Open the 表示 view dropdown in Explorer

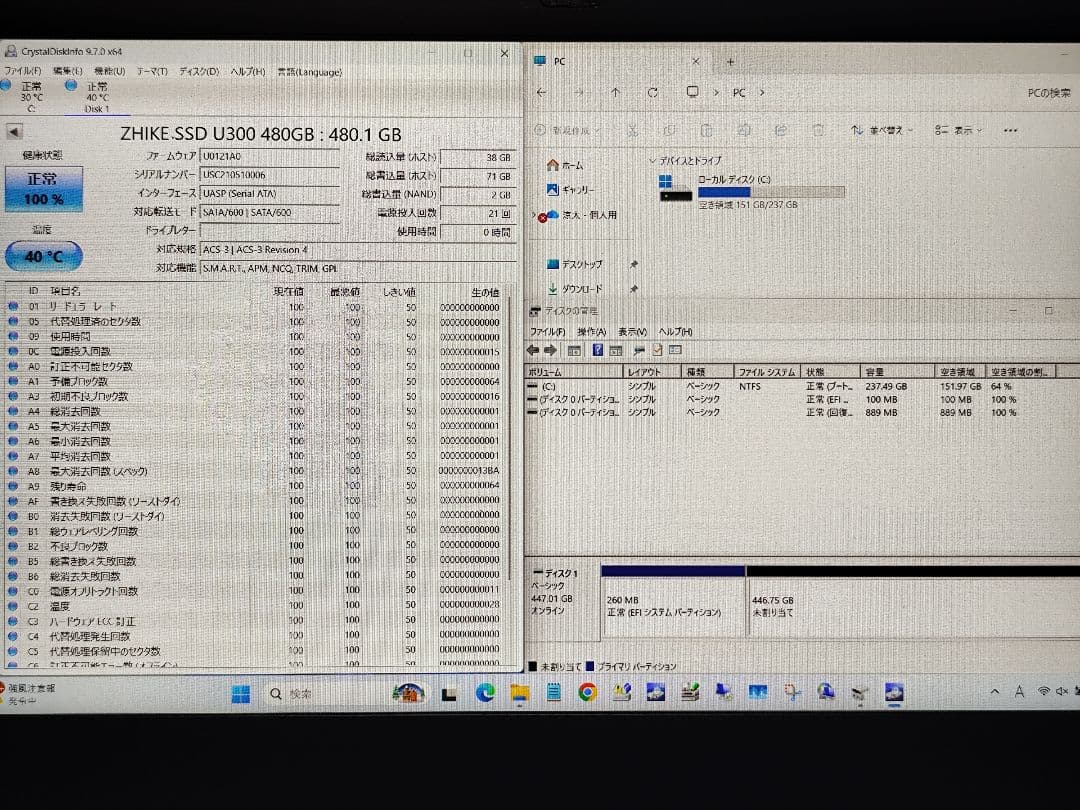point(960,131)
